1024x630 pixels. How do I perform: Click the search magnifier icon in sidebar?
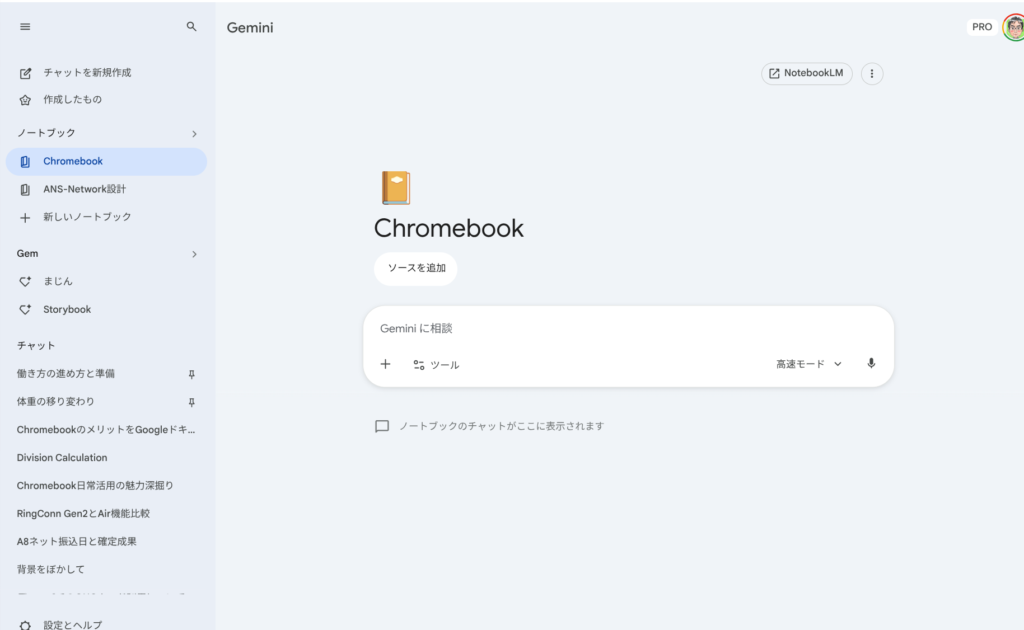click(191, 27)
